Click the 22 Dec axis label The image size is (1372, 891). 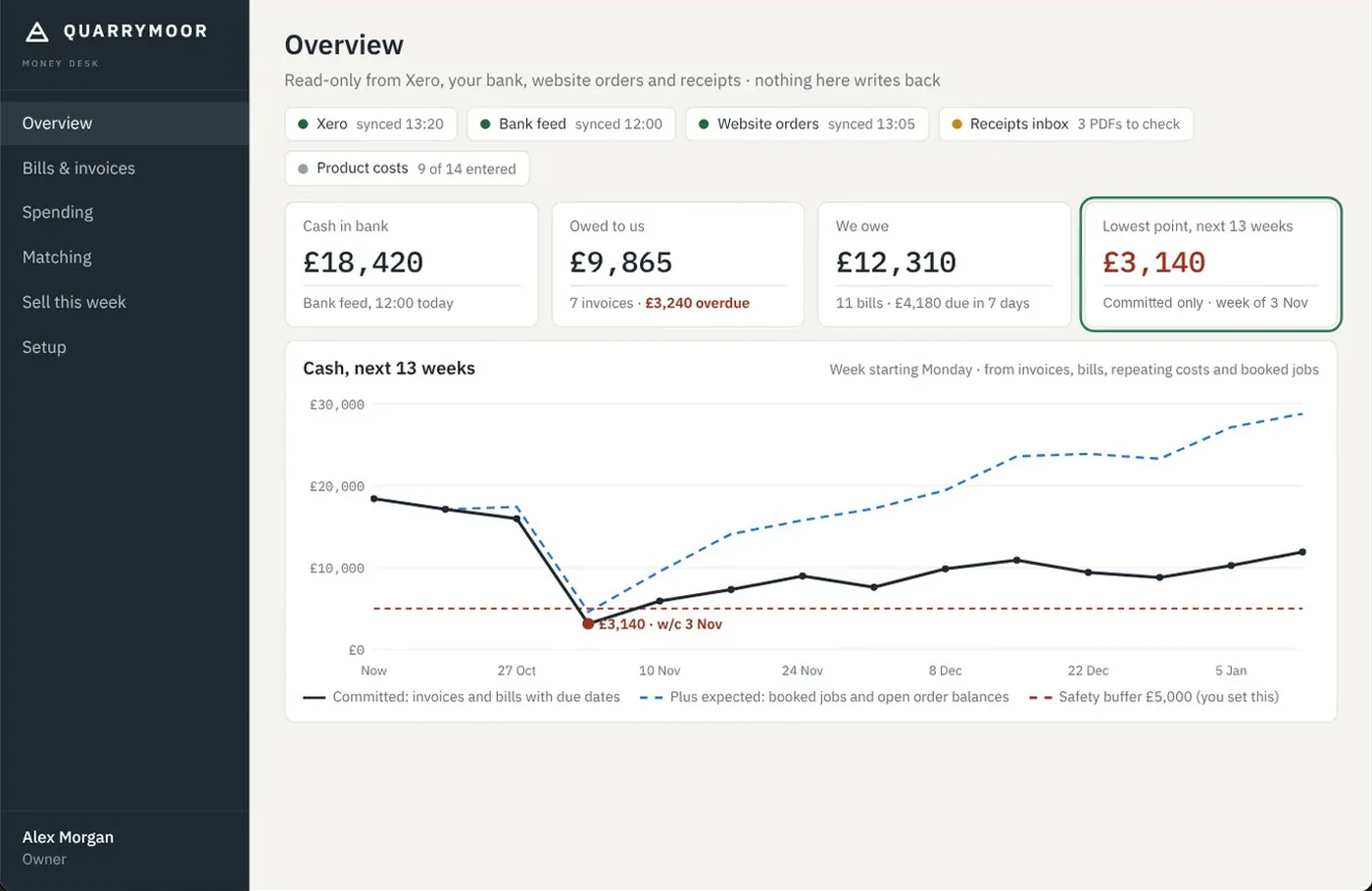point(1088,670)
